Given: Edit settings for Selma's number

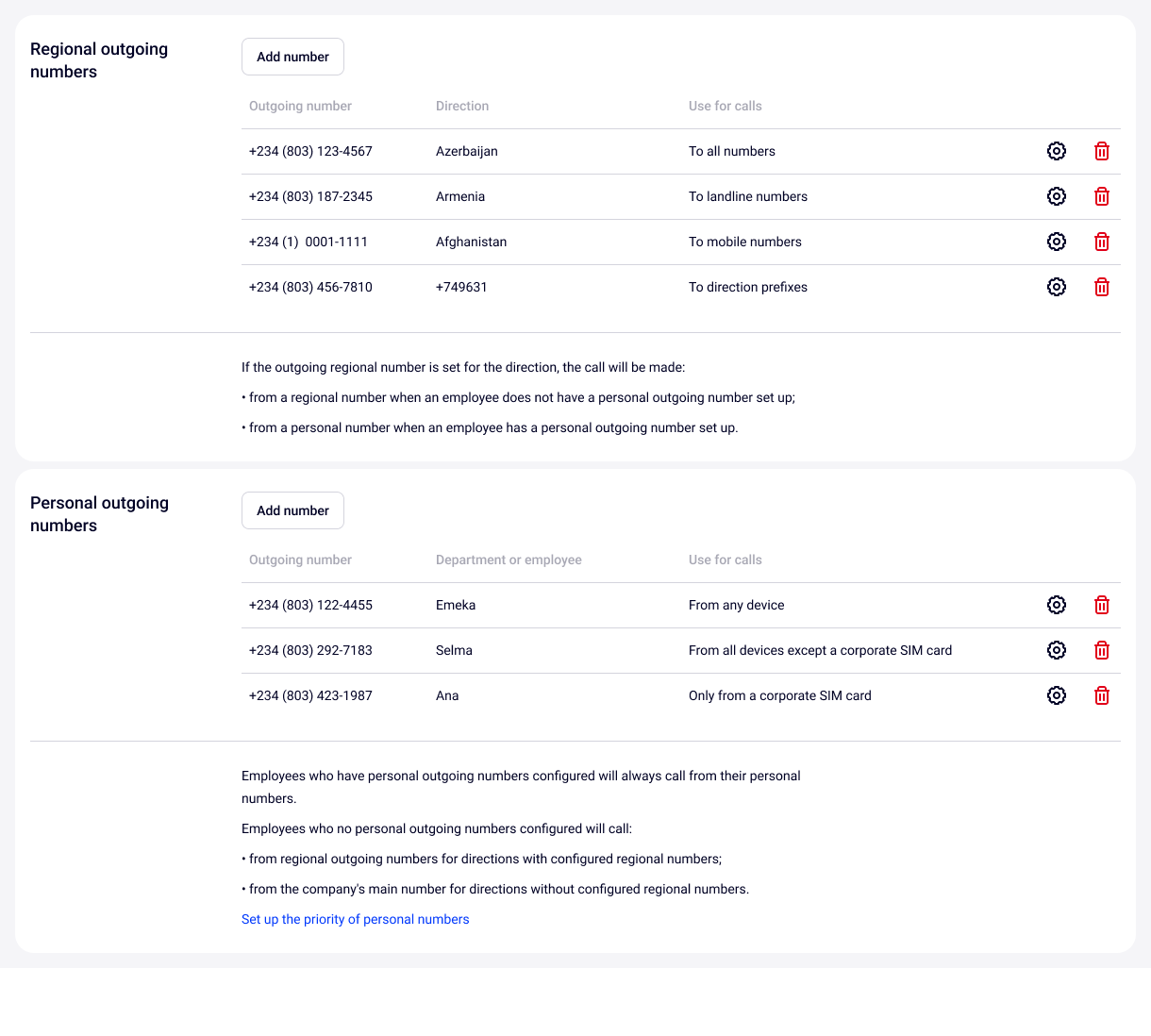Looking at the screenshot, I should 1057,650.
